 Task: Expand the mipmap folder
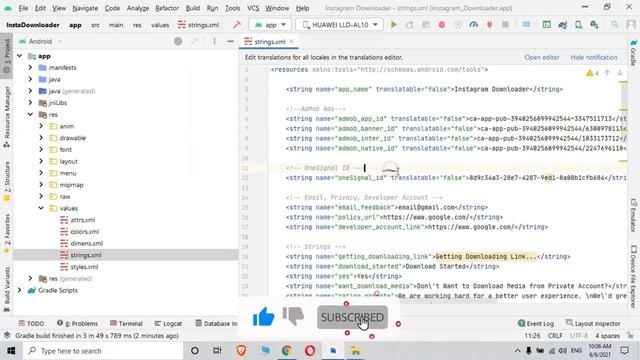point(41,185)
